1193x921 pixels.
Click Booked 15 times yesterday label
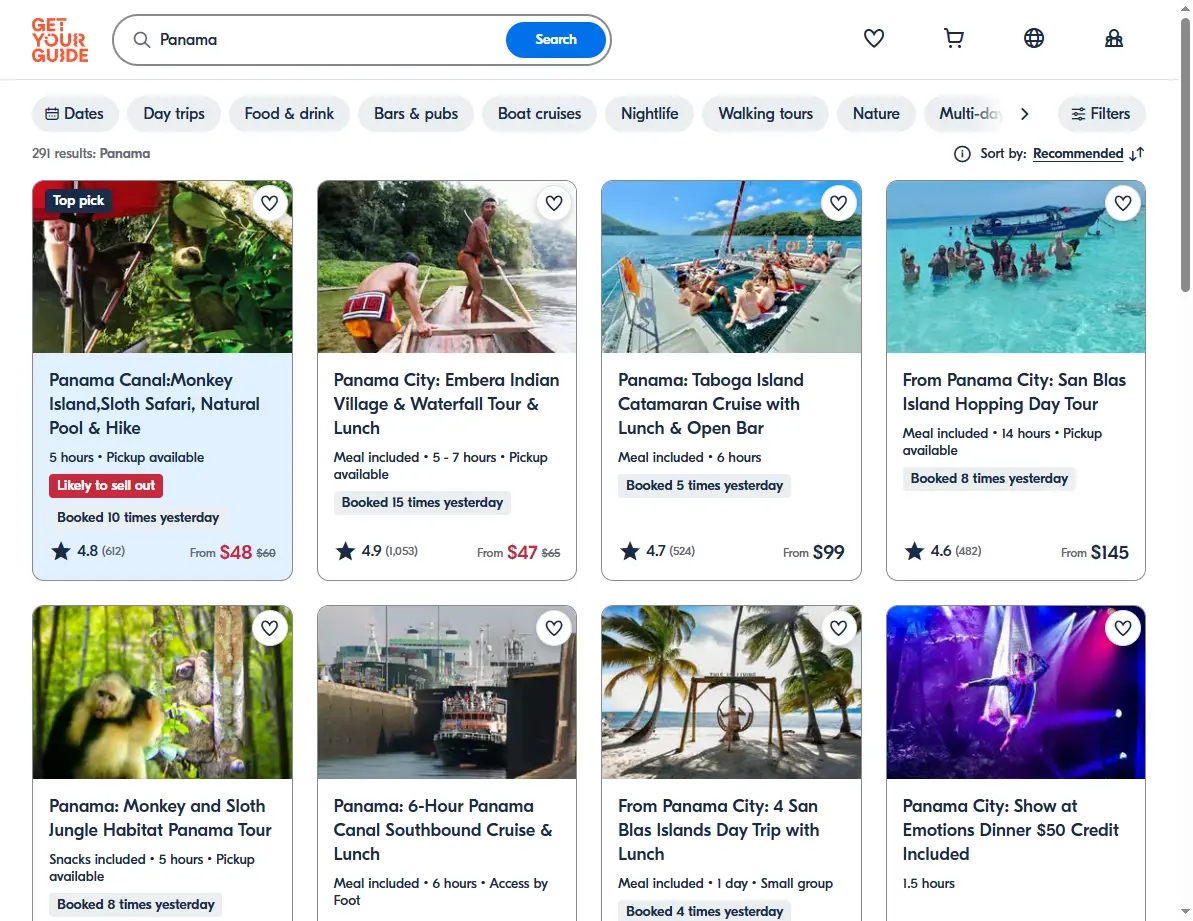coord(422,503)
